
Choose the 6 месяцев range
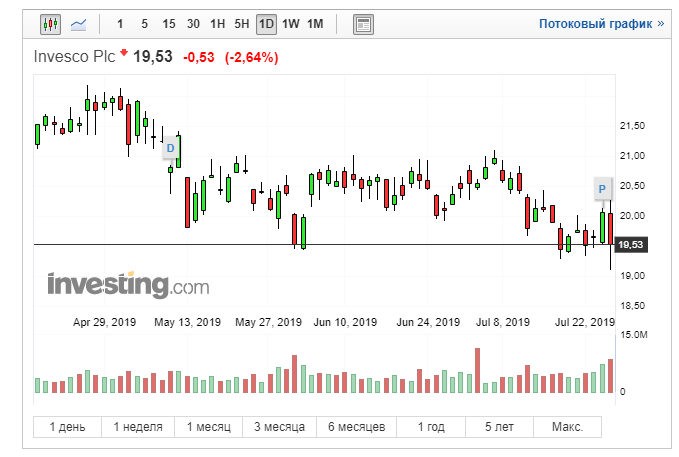coord(356,427)
